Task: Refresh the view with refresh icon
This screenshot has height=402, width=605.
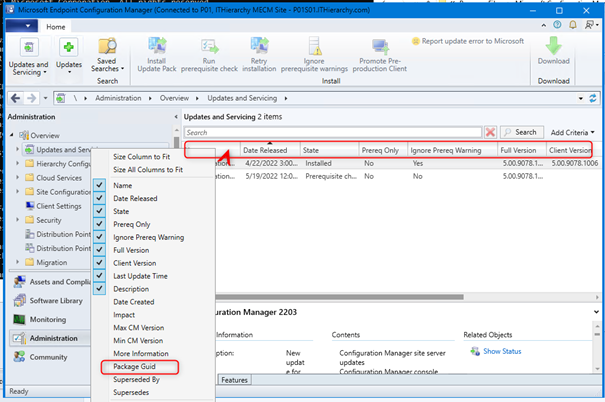Action: (593, 98)
